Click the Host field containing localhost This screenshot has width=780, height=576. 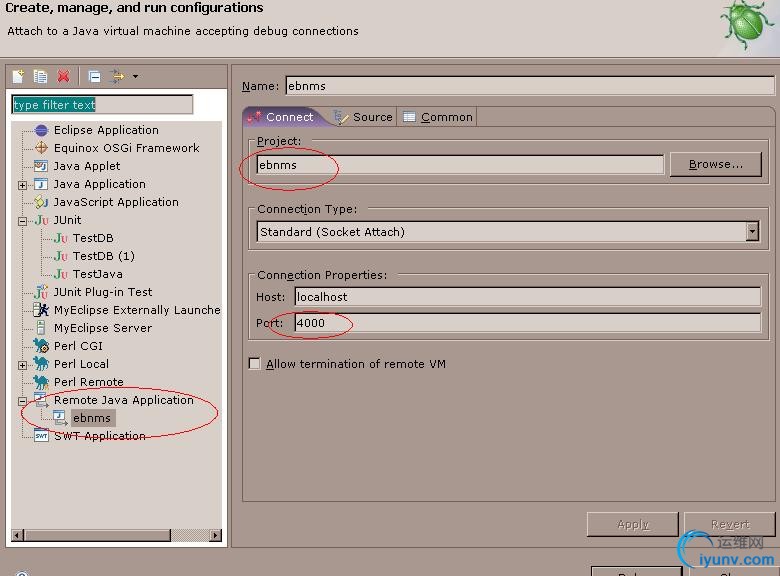[527, 297]
